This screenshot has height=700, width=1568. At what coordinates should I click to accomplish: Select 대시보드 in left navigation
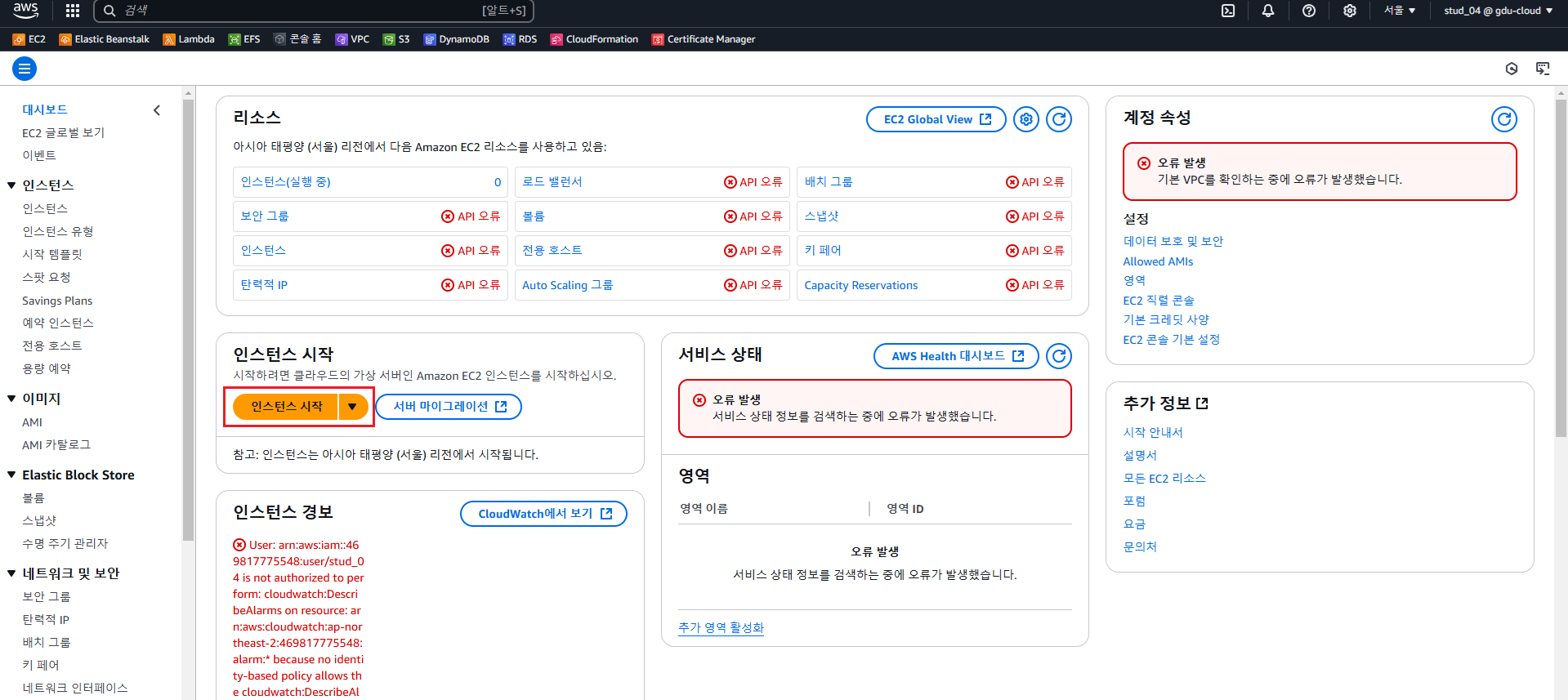[x=45, y=109]
